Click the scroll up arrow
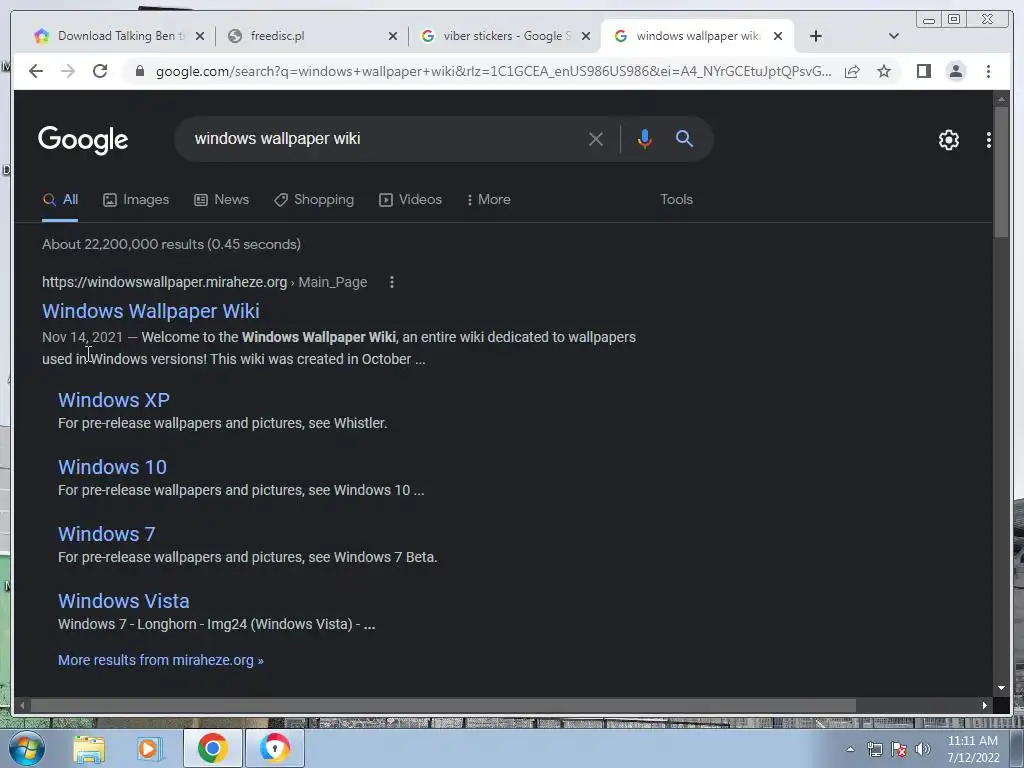The image size is (1024, 768). (1001, 99)
